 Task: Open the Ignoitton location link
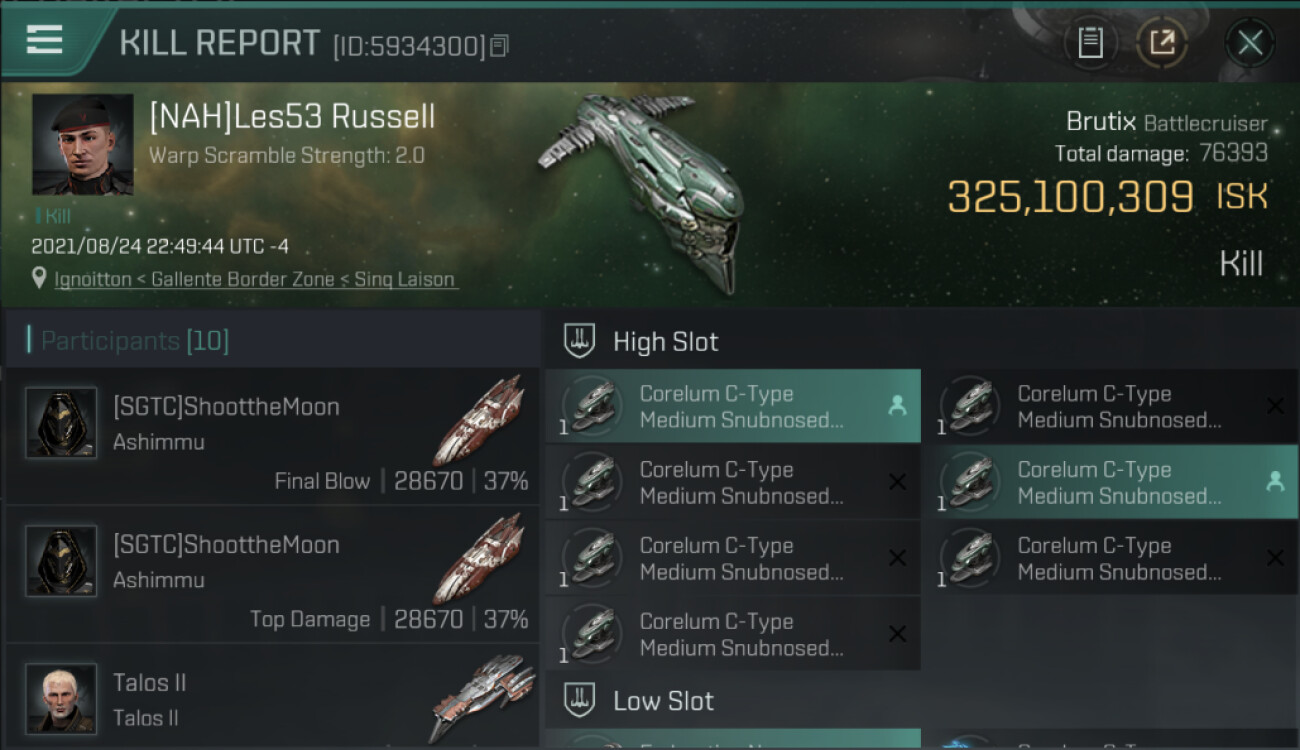coord(256,280)
